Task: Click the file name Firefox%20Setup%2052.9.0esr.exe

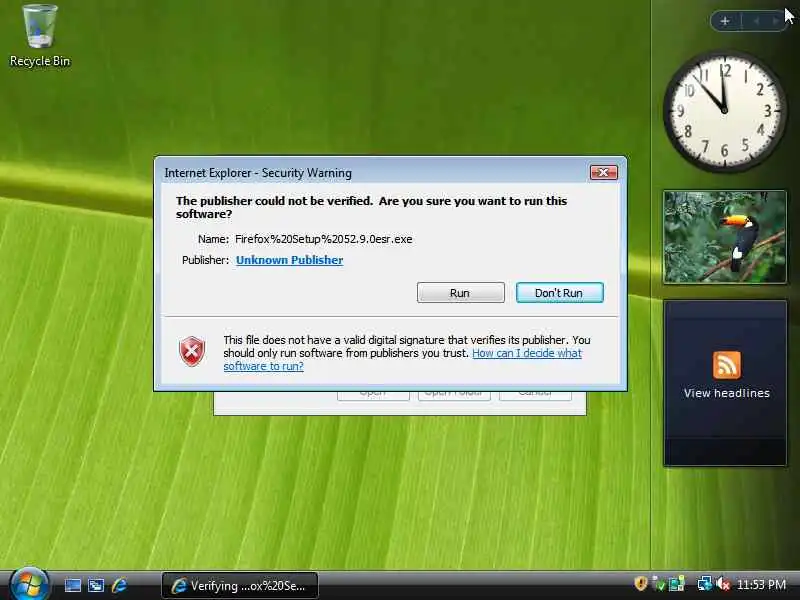Action: pos(323,239)
